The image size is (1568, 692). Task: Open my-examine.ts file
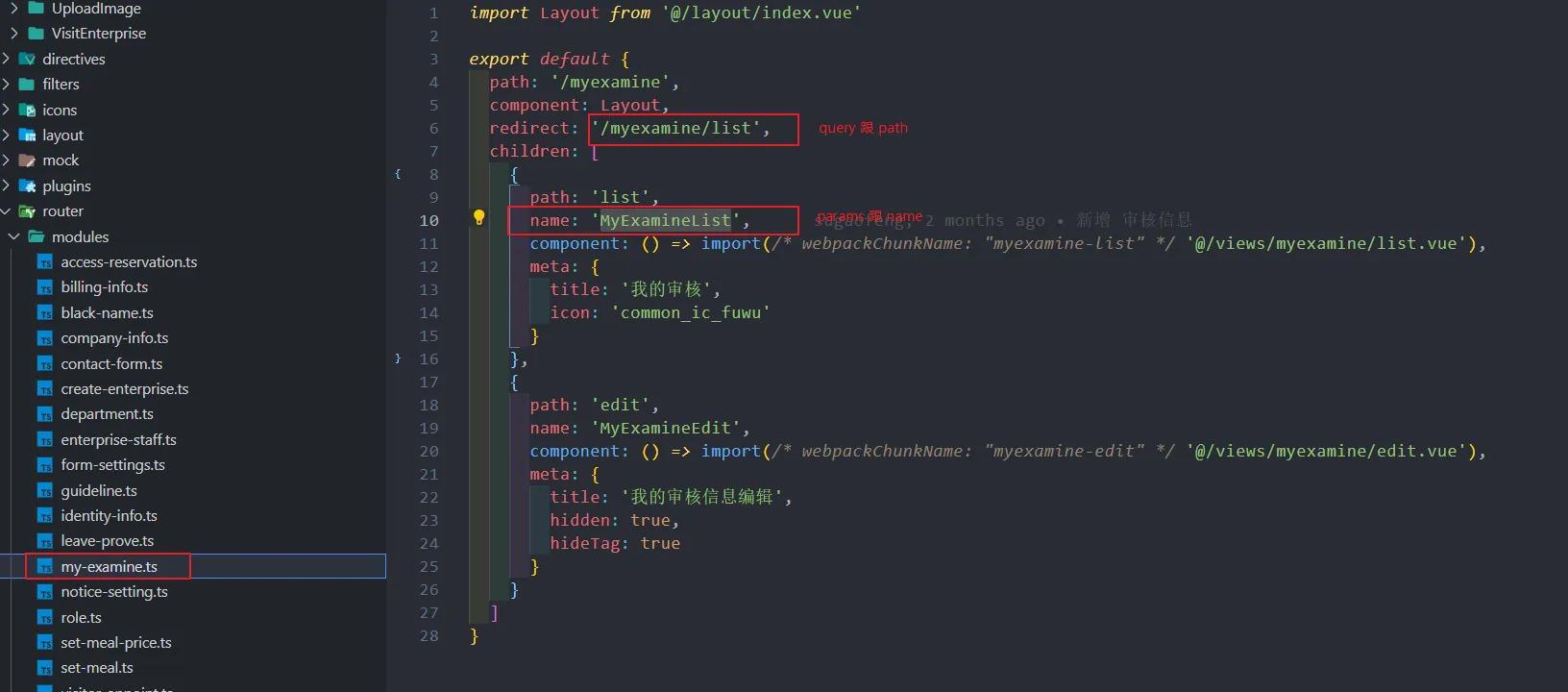pyautogui.click(x=109, y=567)
